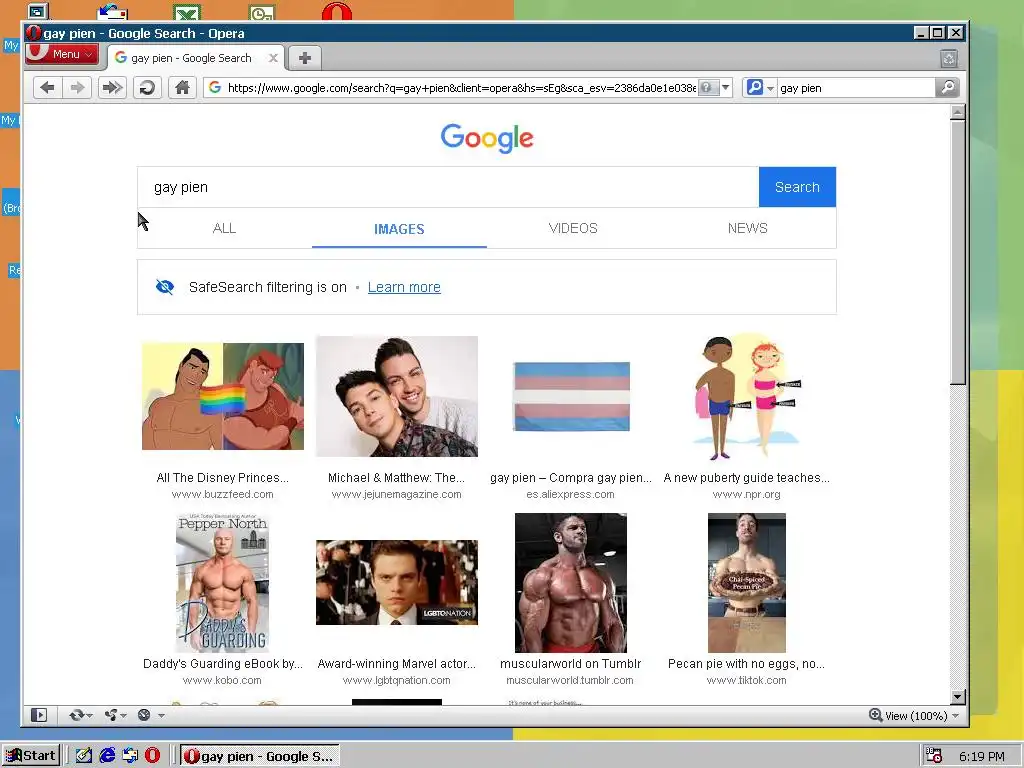Launch Opera from the quick launch bar
This screenshot has width=1024, height=768.
[x=152, y=756]
